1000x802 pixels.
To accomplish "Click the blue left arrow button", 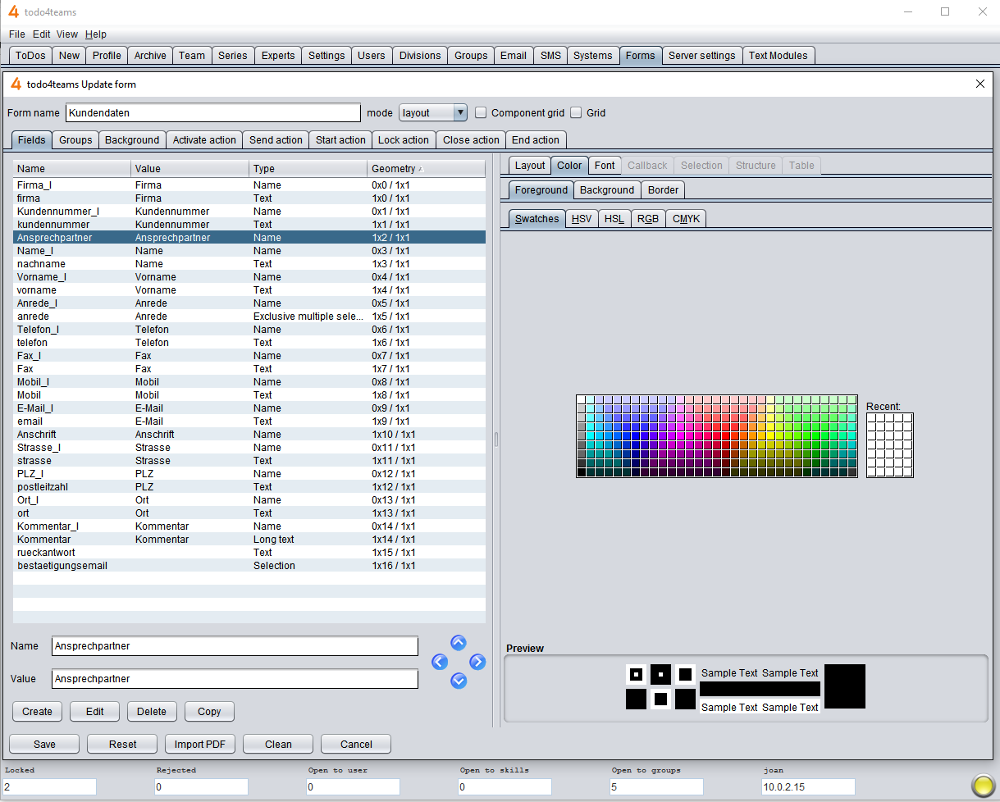I will (x=439, y=662).
